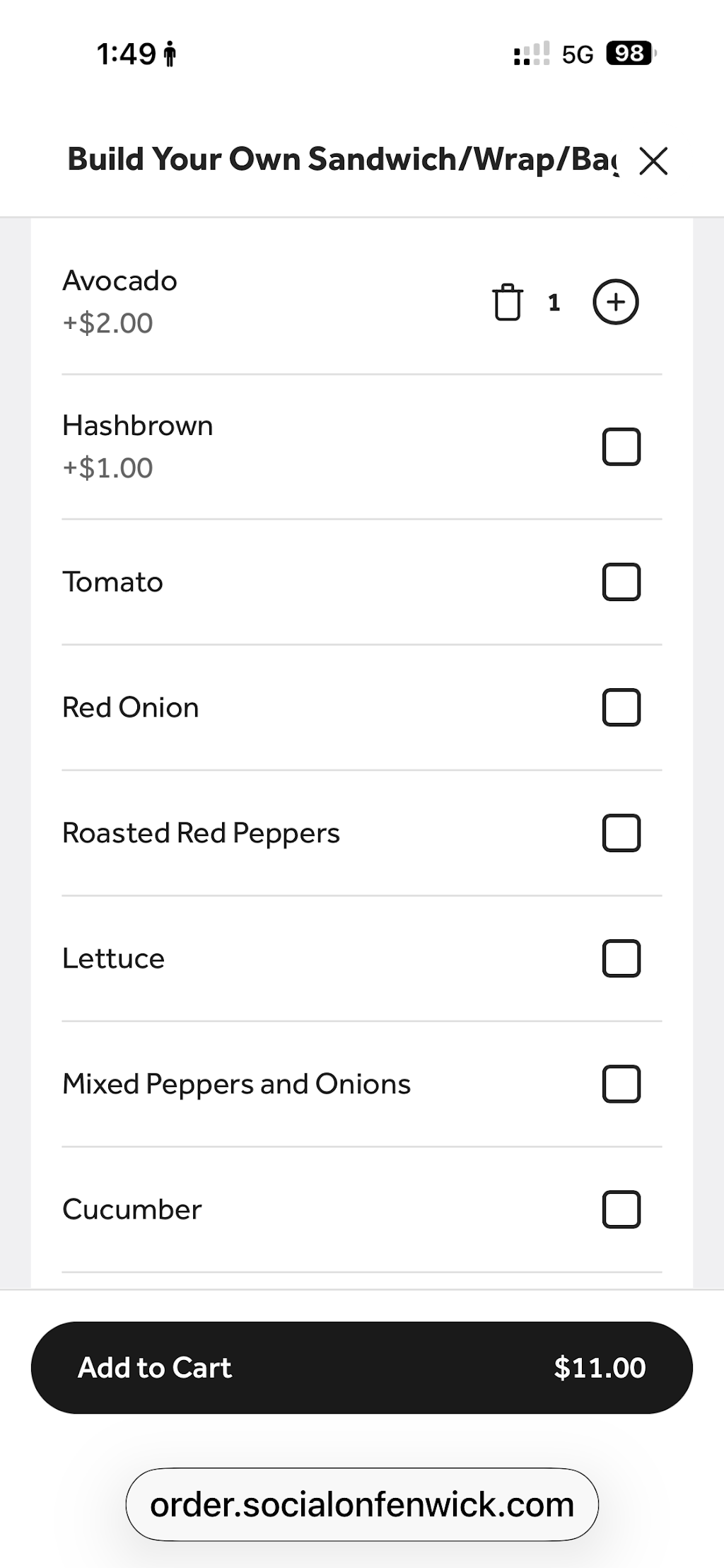
Task: Tap the Avocado quantity number
Action: (554, 303)
